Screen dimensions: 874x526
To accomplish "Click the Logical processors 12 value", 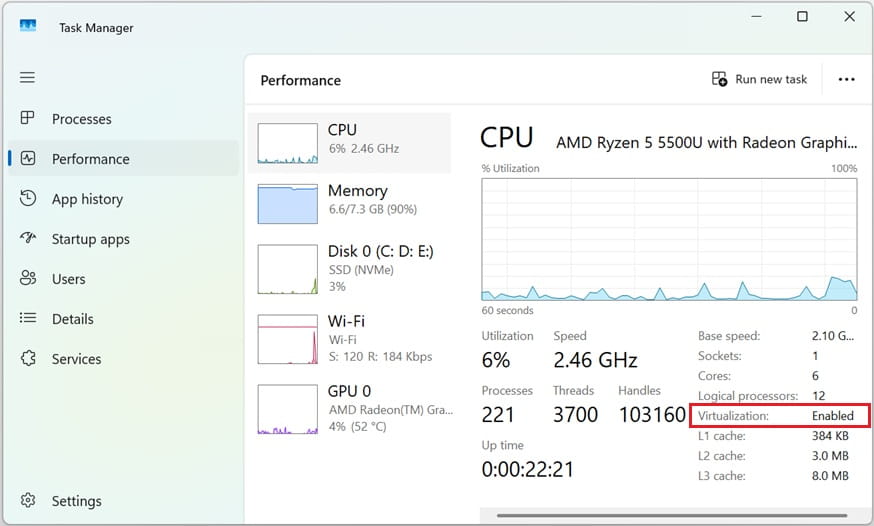I will point(818,396).
